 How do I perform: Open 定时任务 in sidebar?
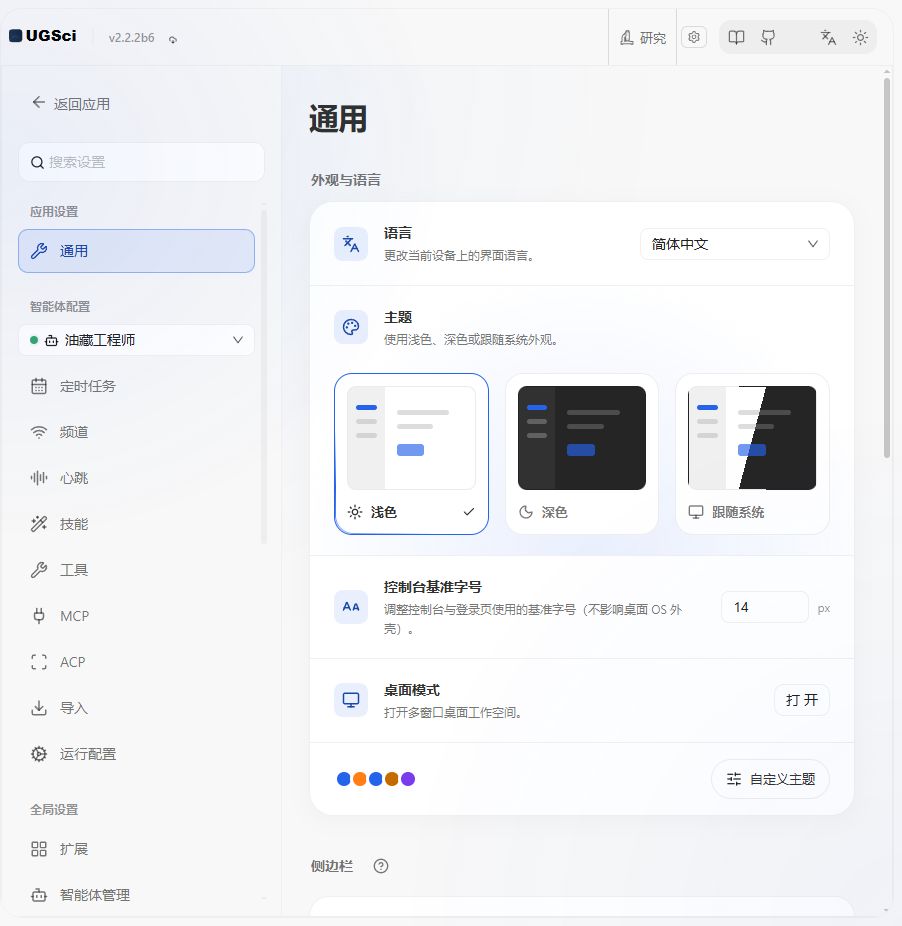(136, 386)
